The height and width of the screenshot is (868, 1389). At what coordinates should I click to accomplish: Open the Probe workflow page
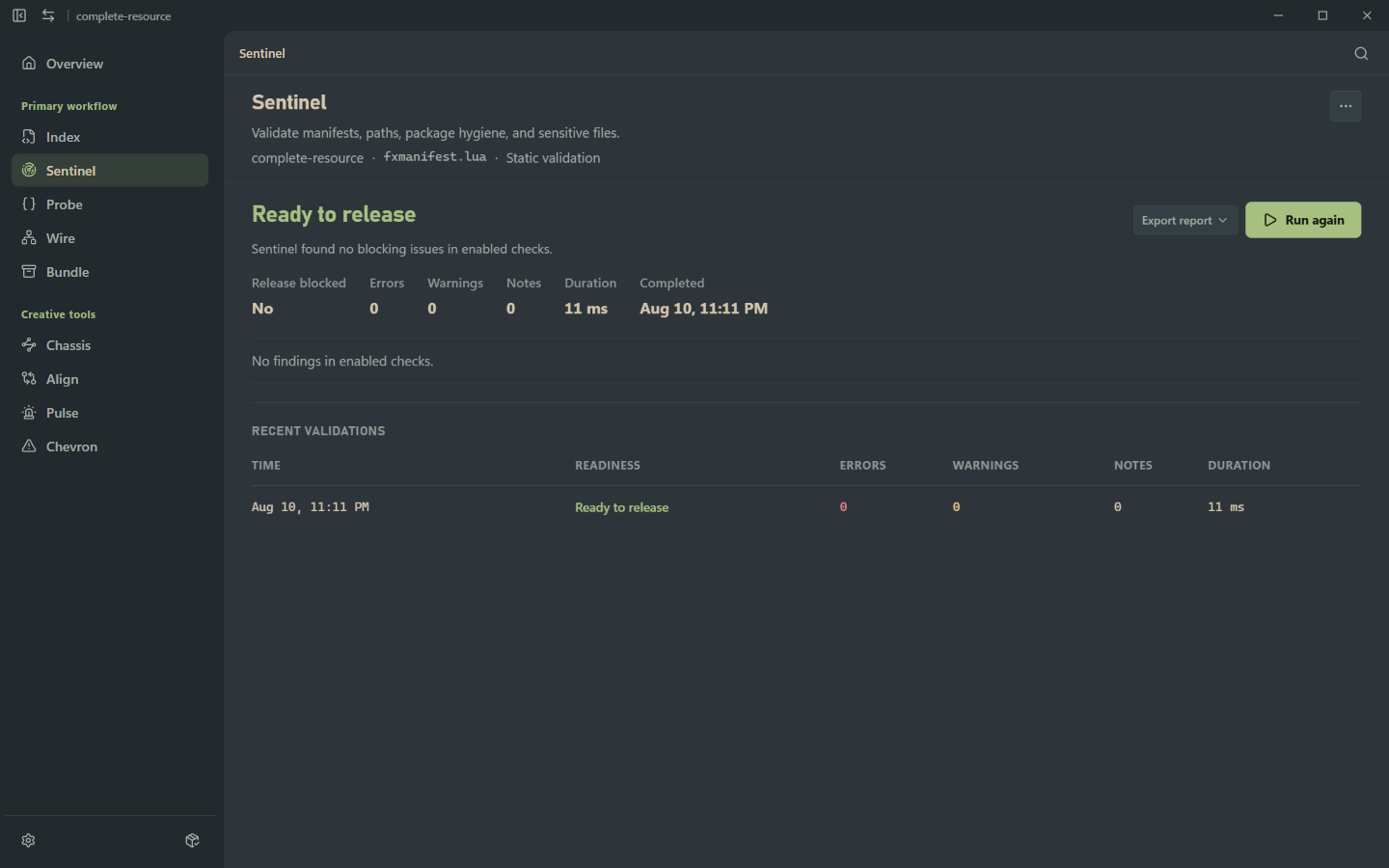(110, 204)
